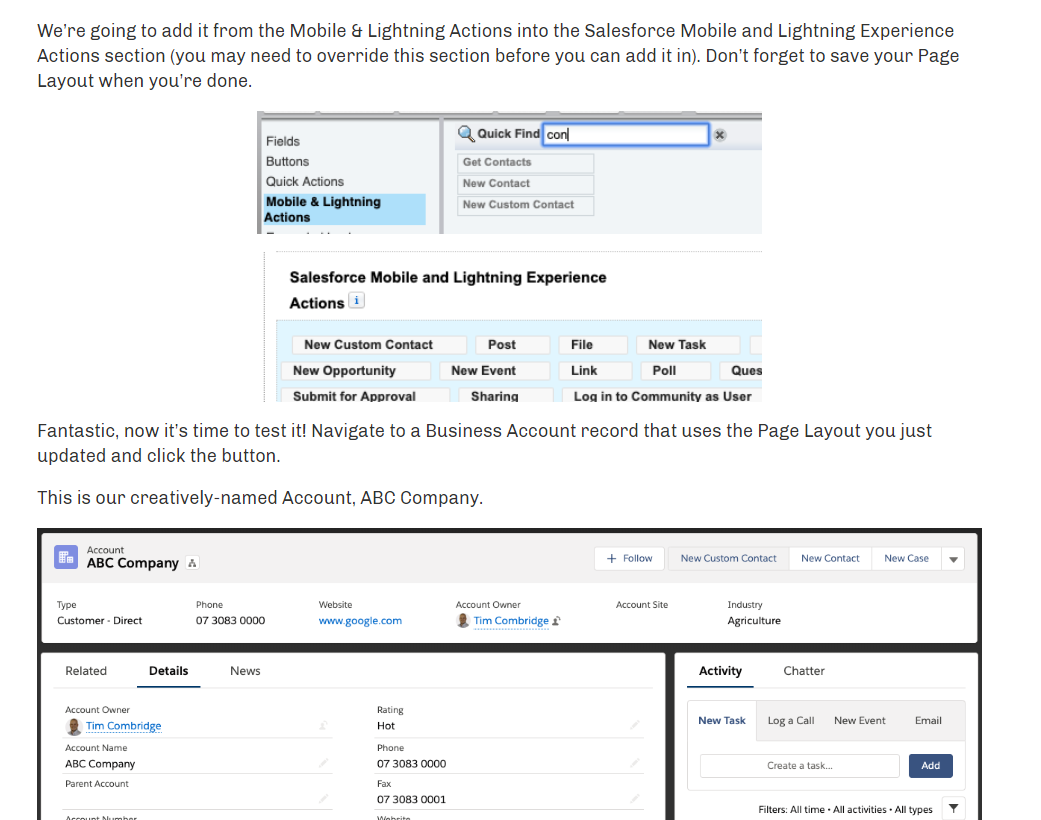Click Tim Combridge avatar in header highlights
The image size is (1041, 820).
point(463,621)
